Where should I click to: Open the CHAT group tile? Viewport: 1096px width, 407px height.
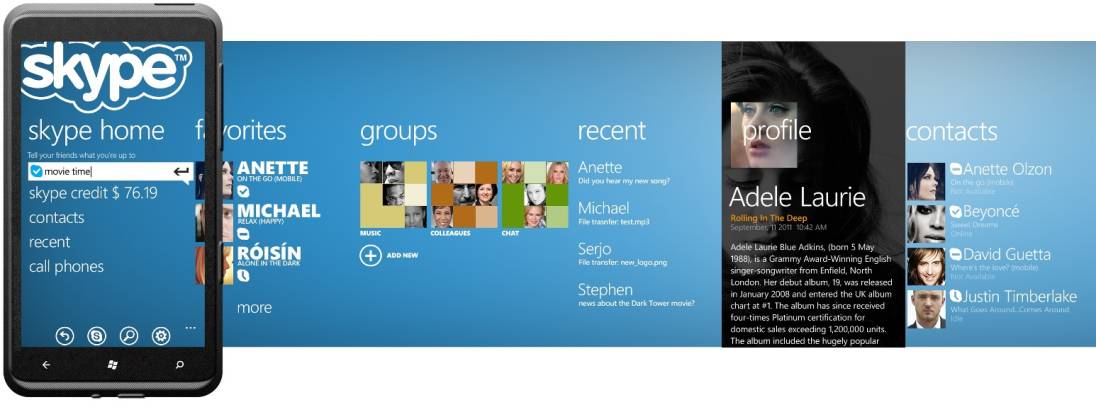[x=535, y=194]
